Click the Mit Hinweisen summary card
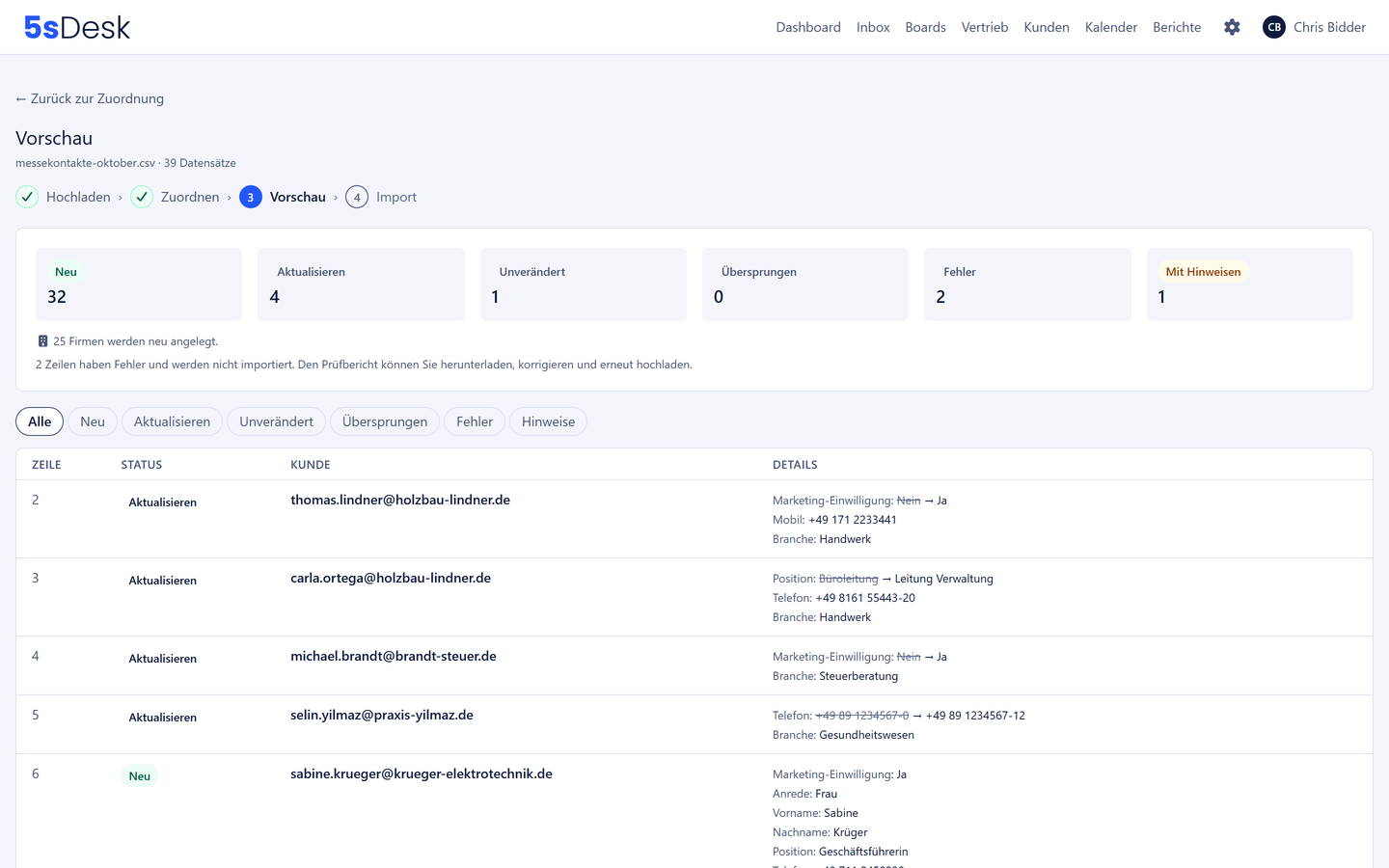 (1250, 285)
